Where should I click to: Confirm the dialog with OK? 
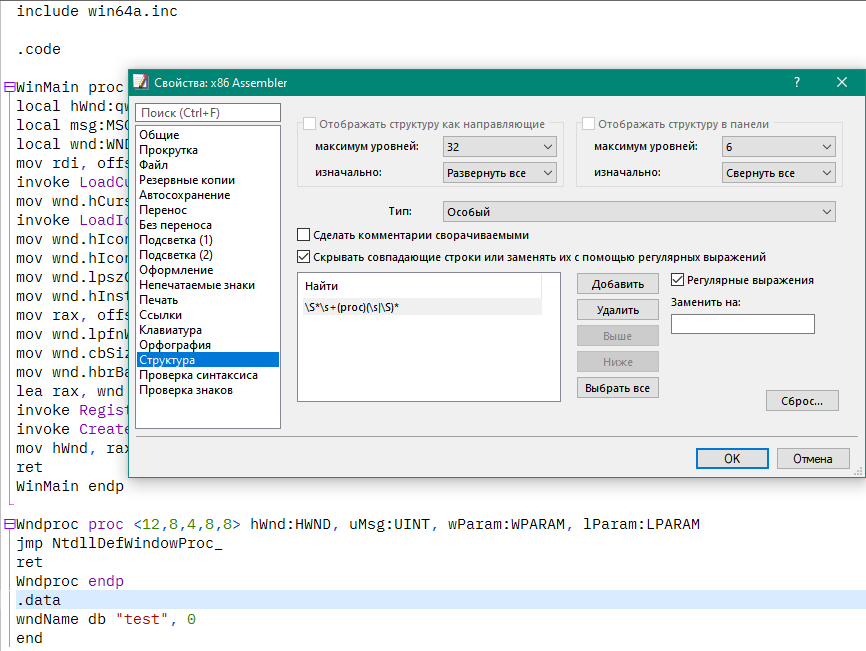[x=732, y=459]
